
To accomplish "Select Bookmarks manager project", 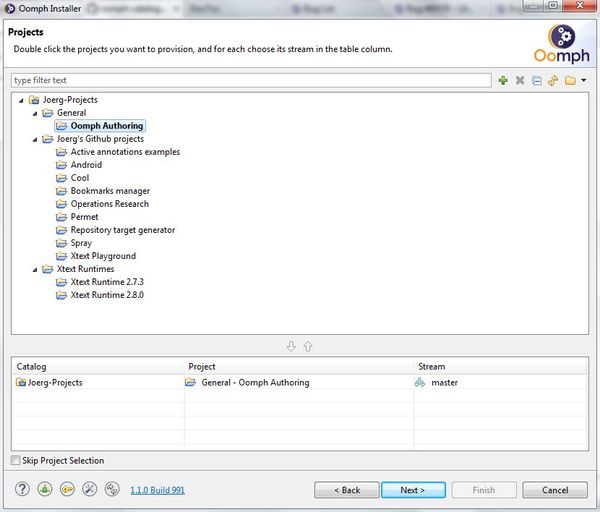I will pyautogui.click(x=110, y=191).
